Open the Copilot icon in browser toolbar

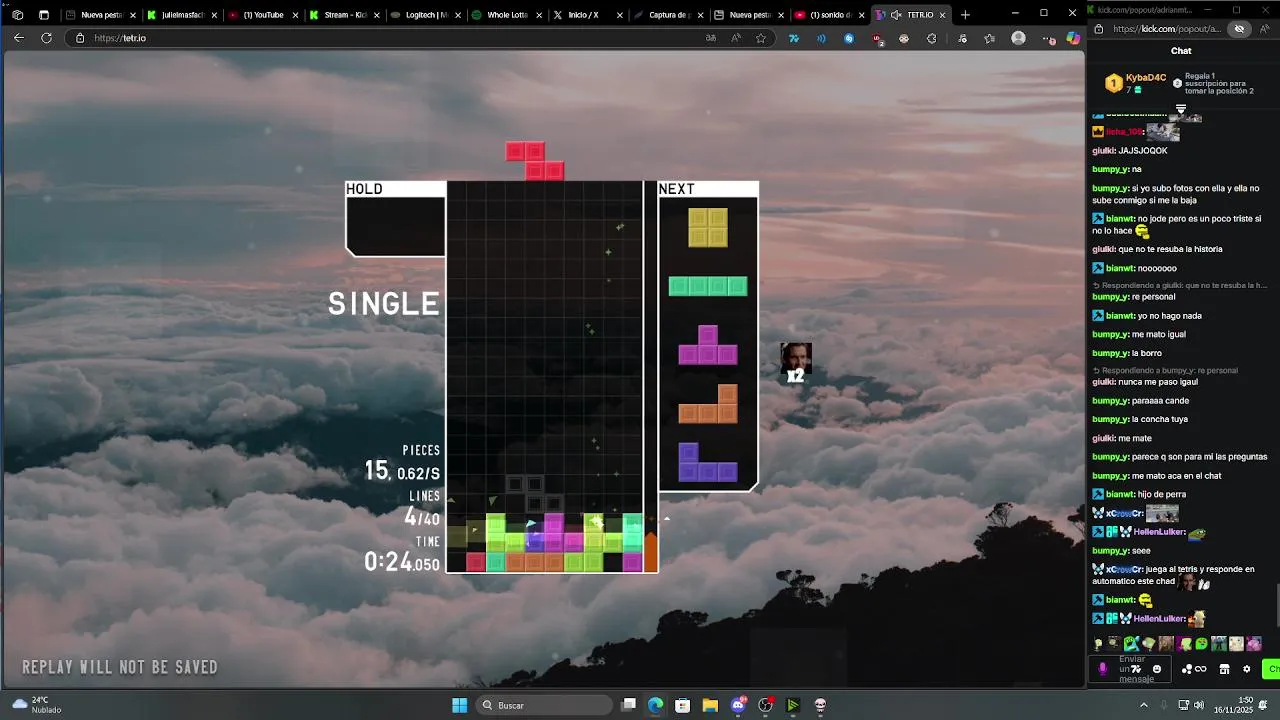(x=1073, y=38)
